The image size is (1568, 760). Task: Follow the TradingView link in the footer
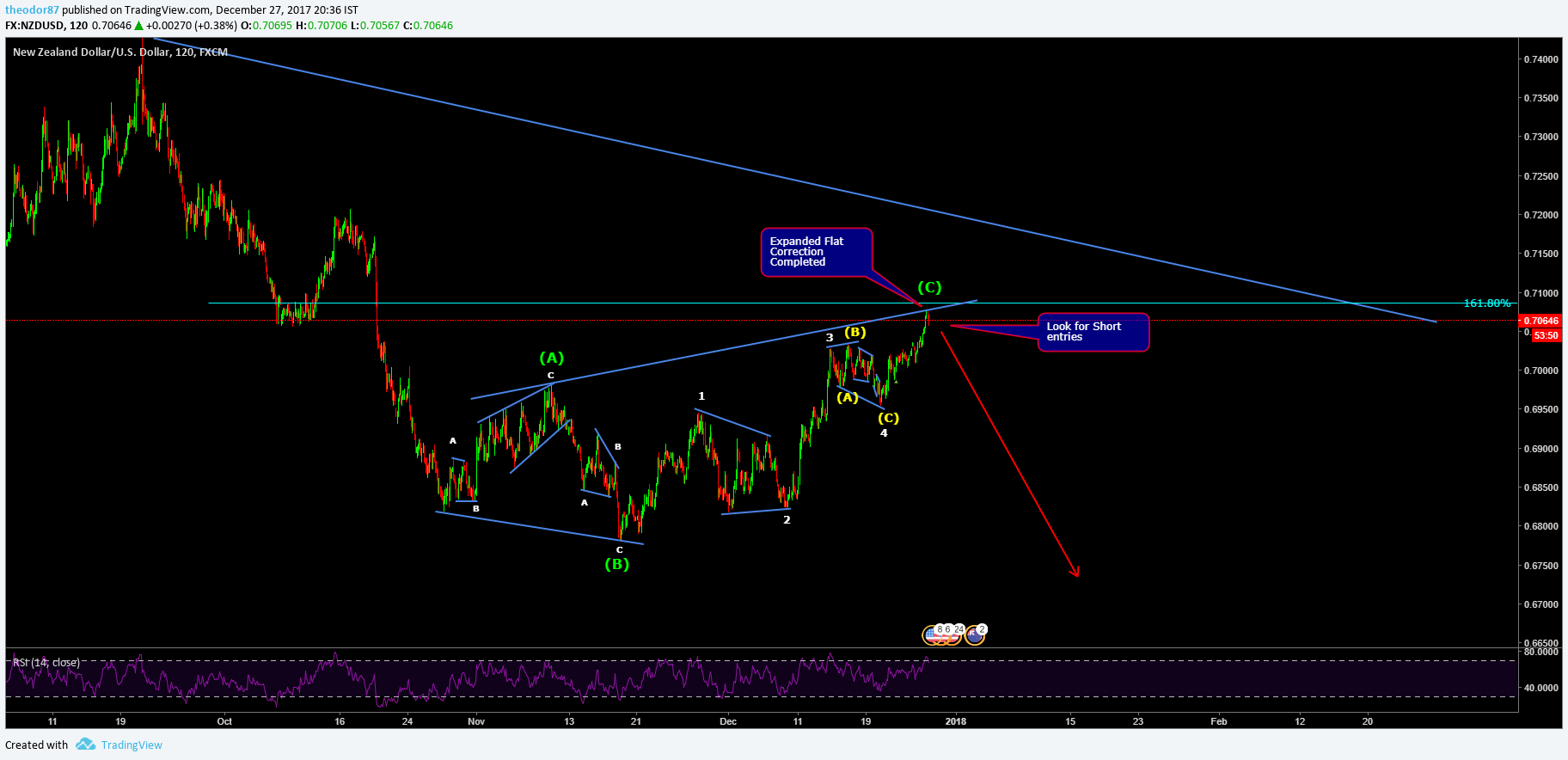click(132, 745)
